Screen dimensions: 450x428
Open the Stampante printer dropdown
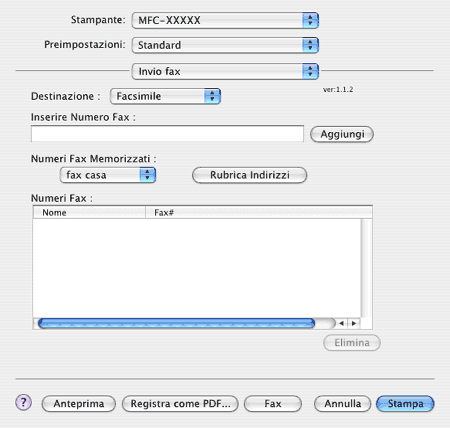(x=225, y=20)
